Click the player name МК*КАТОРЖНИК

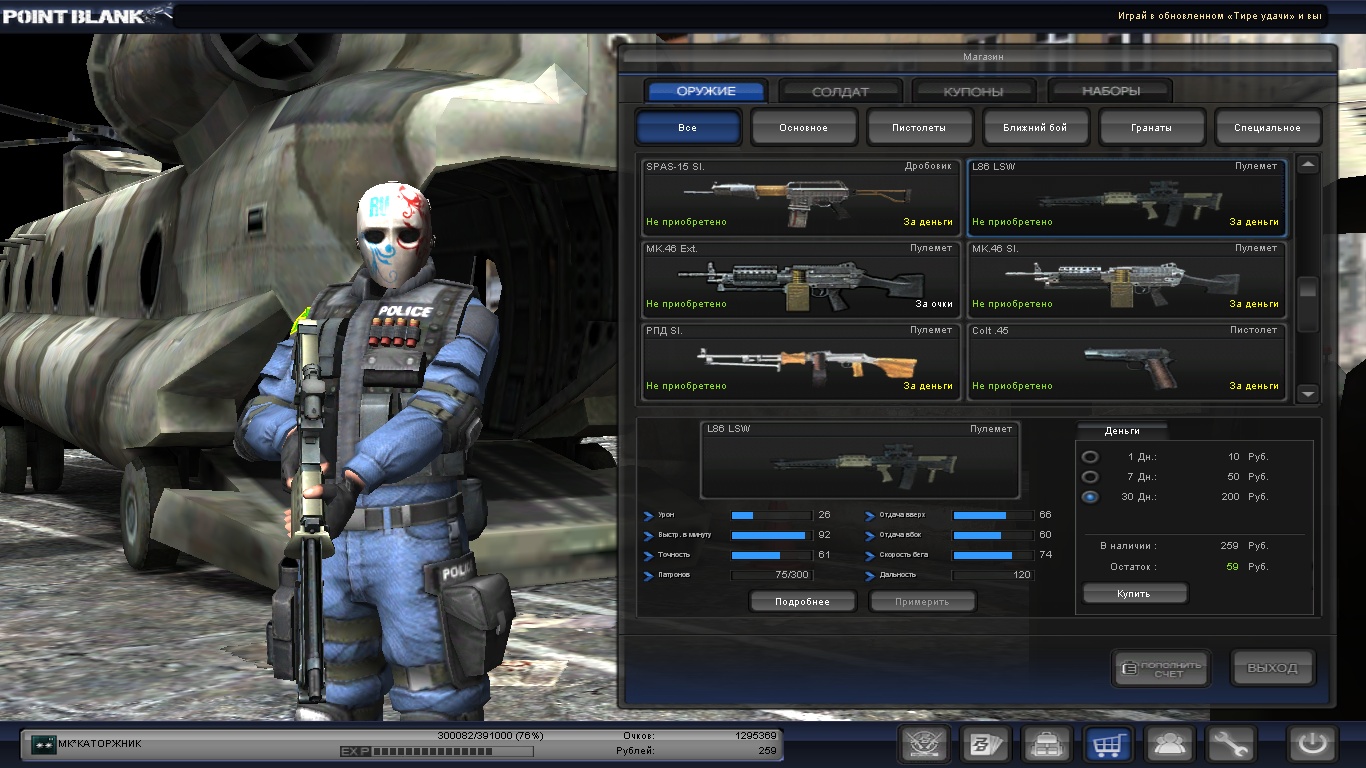100,744
